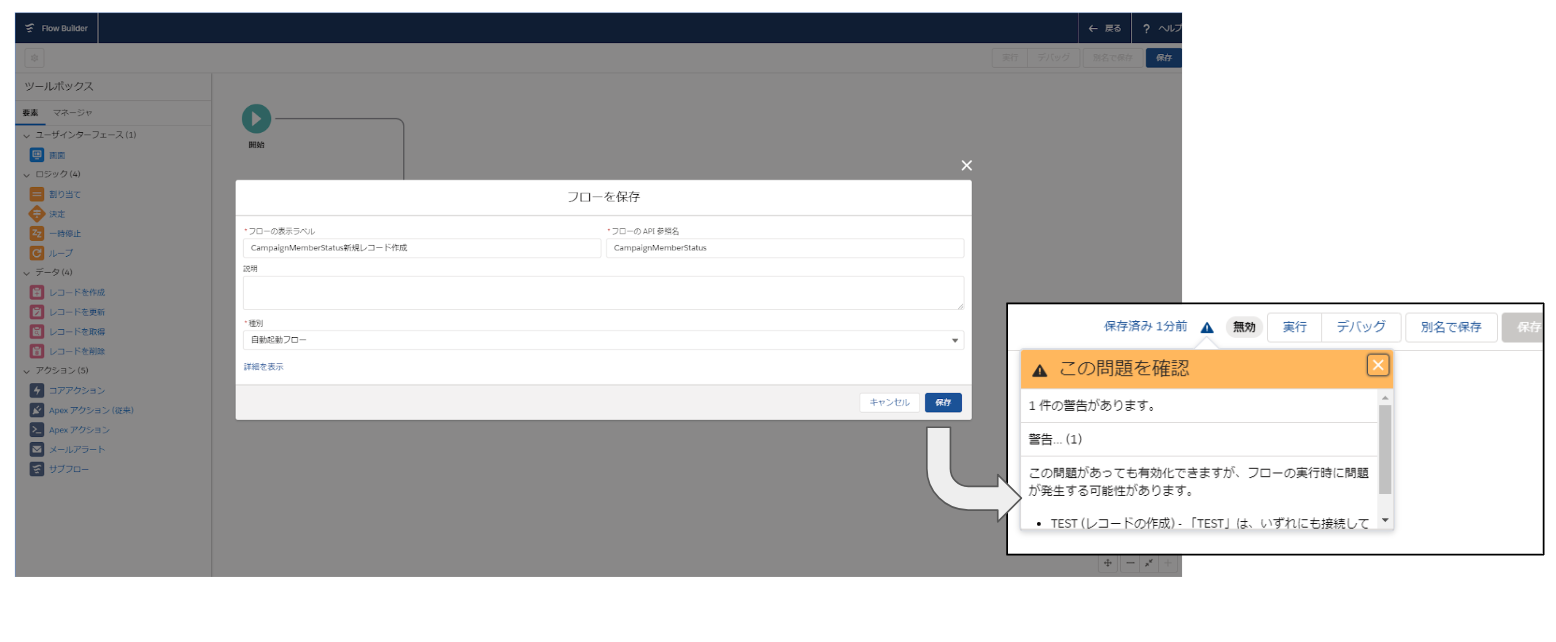Click the 詳細を表示 link
Screen dimensions: 1556x642
coord(263,367)
